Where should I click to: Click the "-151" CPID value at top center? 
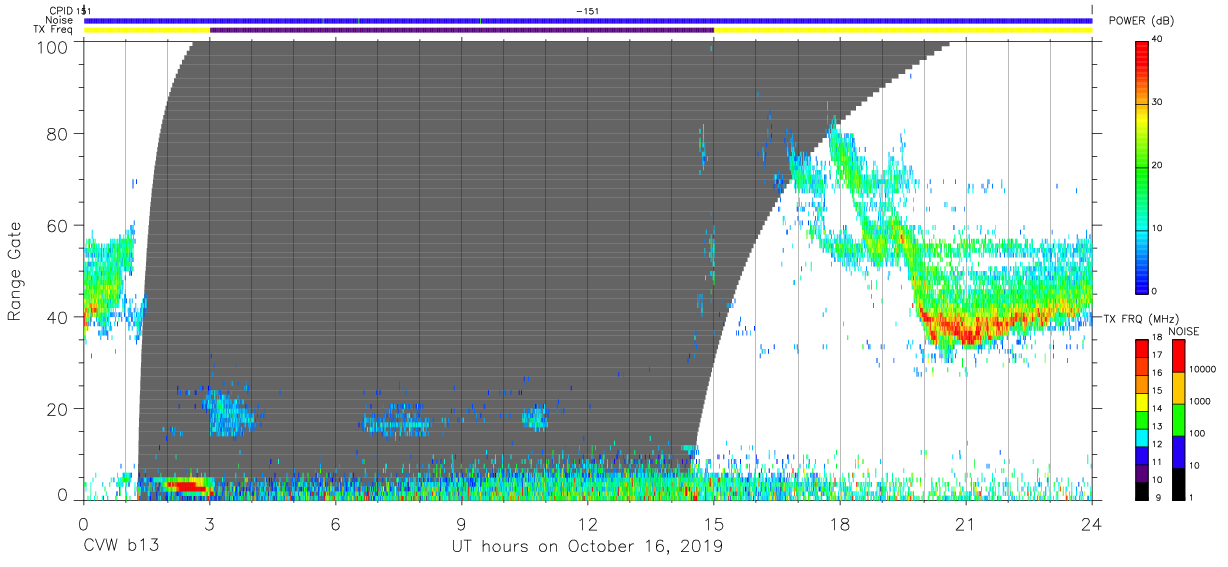coord(588,10)
